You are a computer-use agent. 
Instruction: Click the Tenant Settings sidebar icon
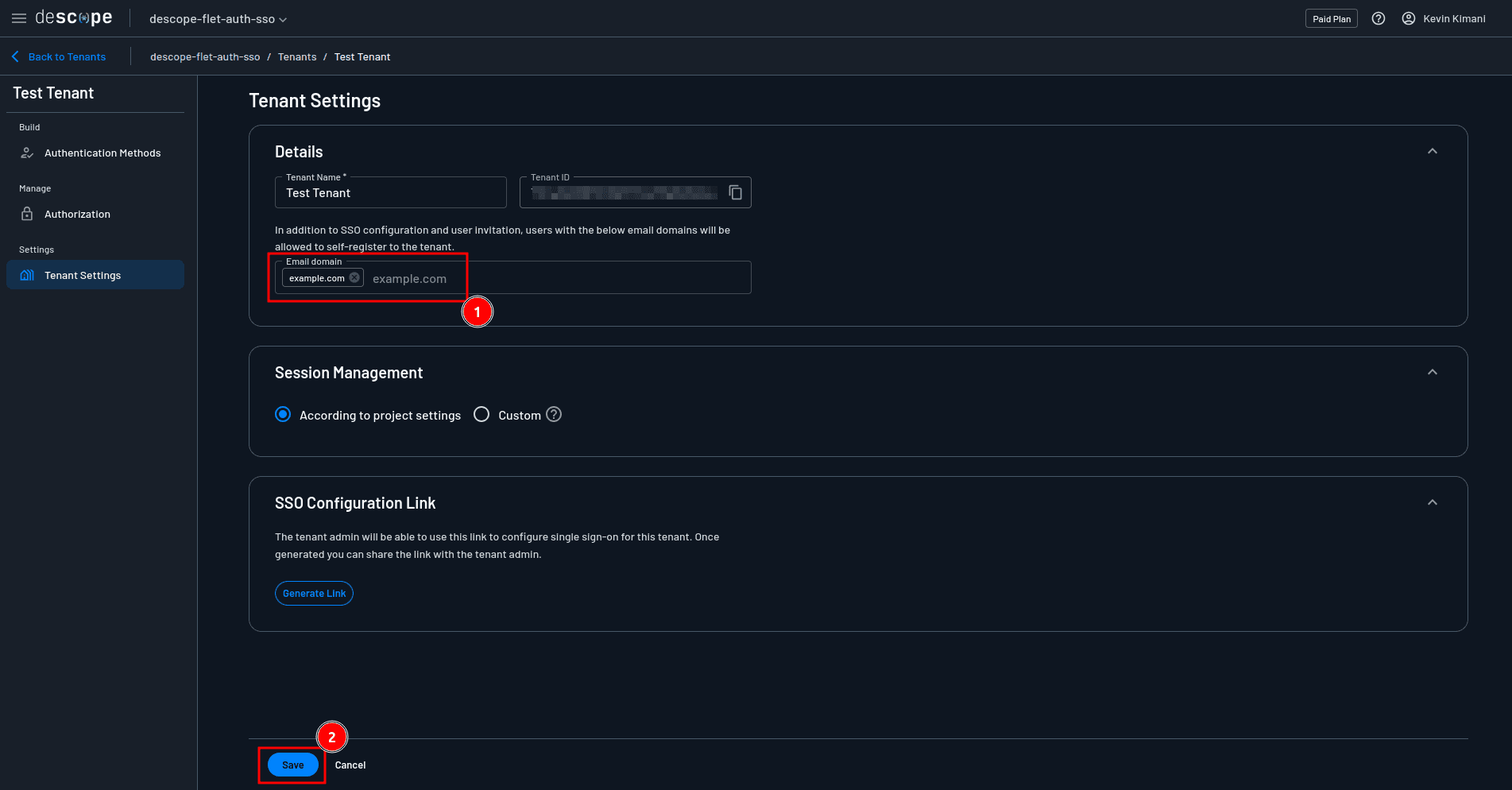pyautogui.click(x=27, y=275)
